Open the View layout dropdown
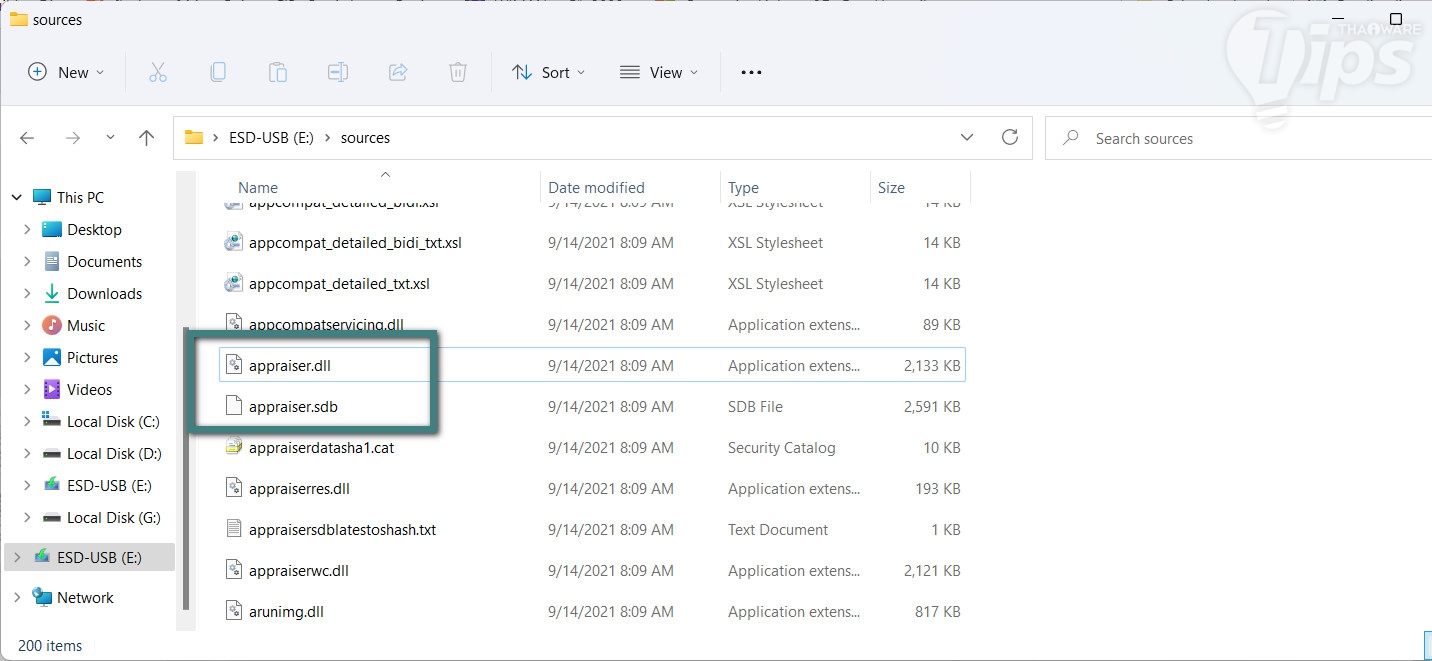This screenshot has height=661, width=1432. [659, 72]
